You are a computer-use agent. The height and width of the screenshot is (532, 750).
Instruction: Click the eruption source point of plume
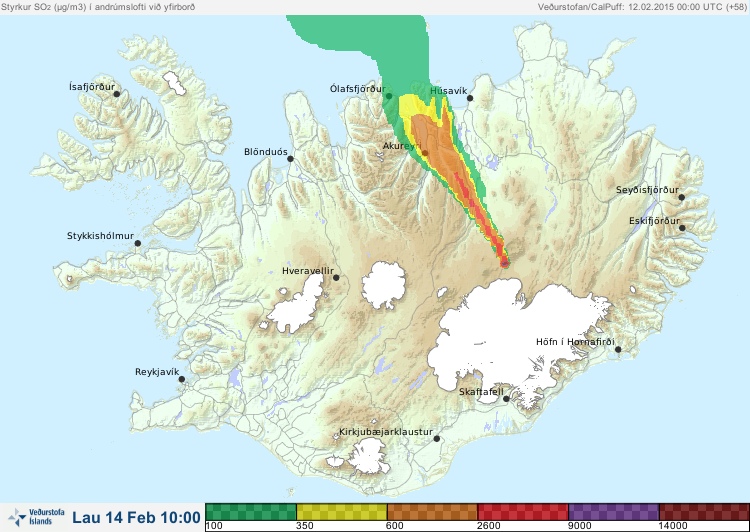click(x=504, y=263)
